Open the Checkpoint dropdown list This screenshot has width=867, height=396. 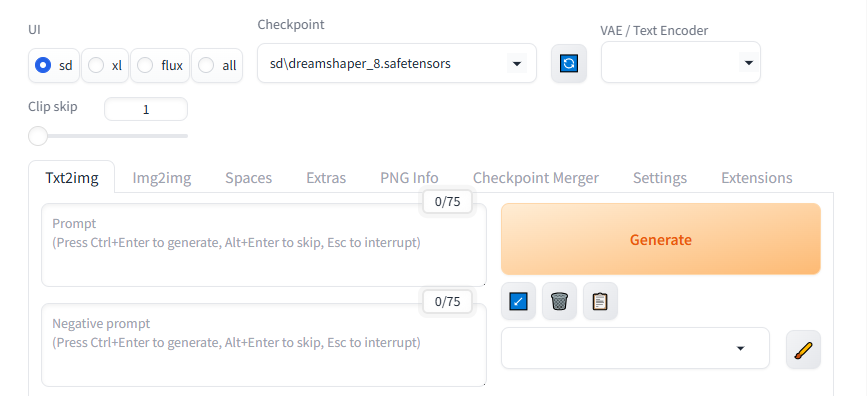coord(397,64)
